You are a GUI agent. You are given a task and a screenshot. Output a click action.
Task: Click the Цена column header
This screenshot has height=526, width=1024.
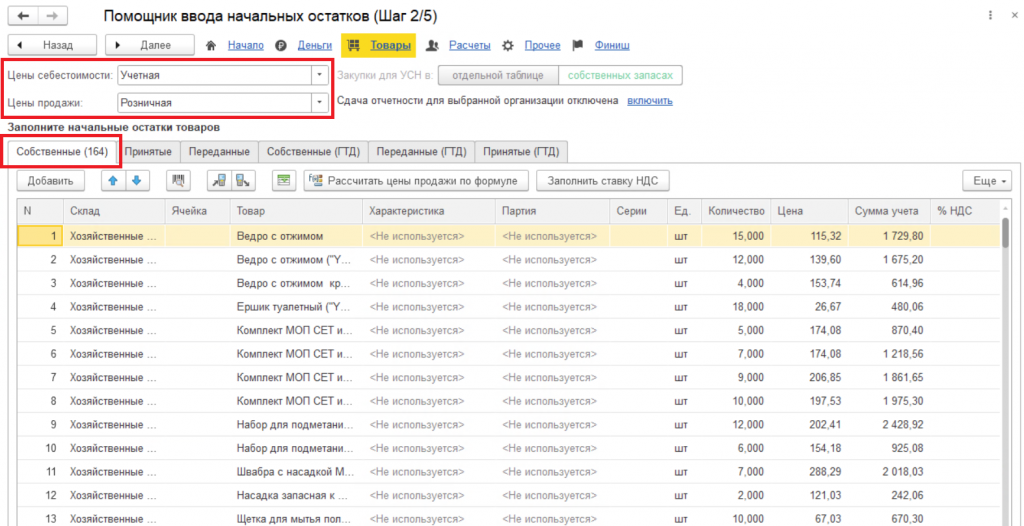click(x=808, y=211)
